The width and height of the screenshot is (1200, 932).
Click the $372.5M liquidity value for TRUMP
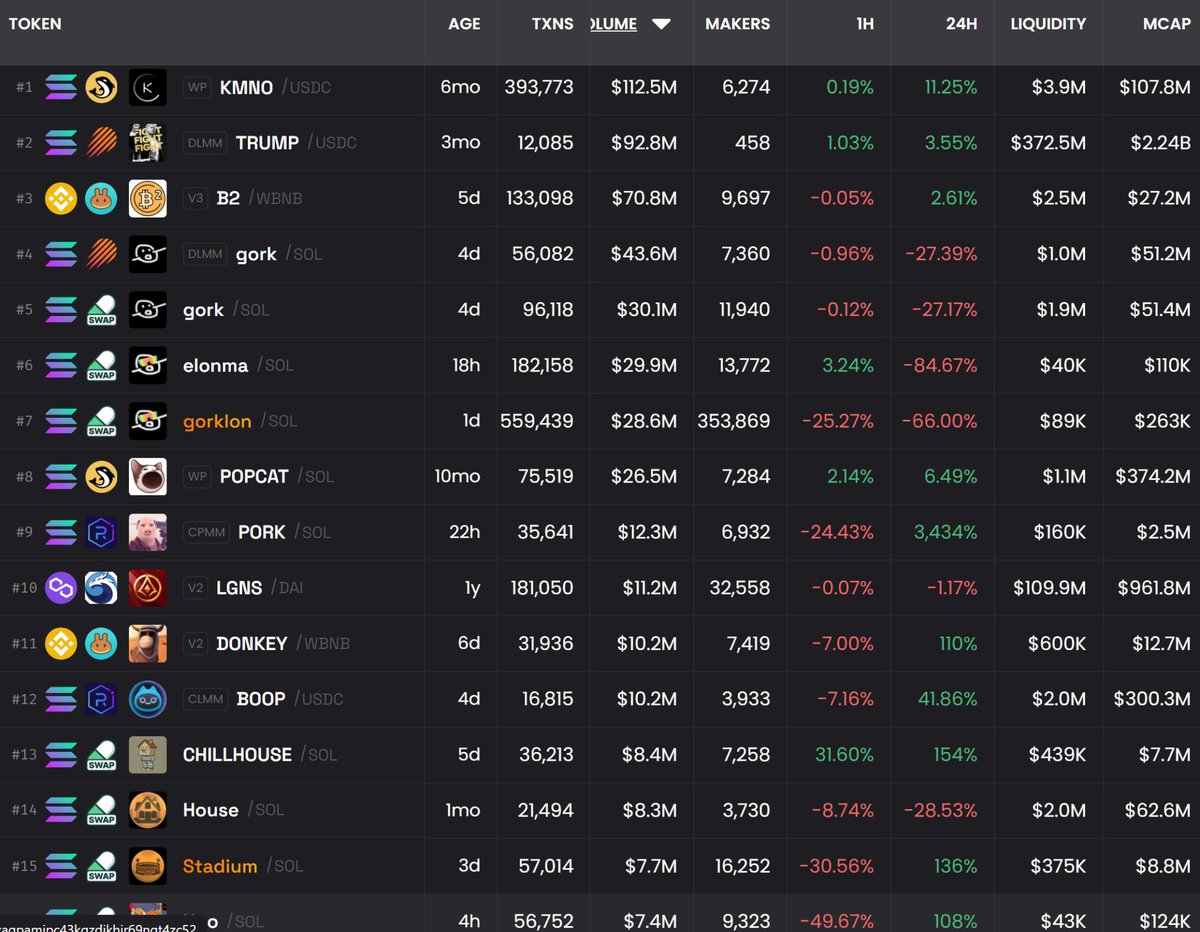[x=1048, y=143]
